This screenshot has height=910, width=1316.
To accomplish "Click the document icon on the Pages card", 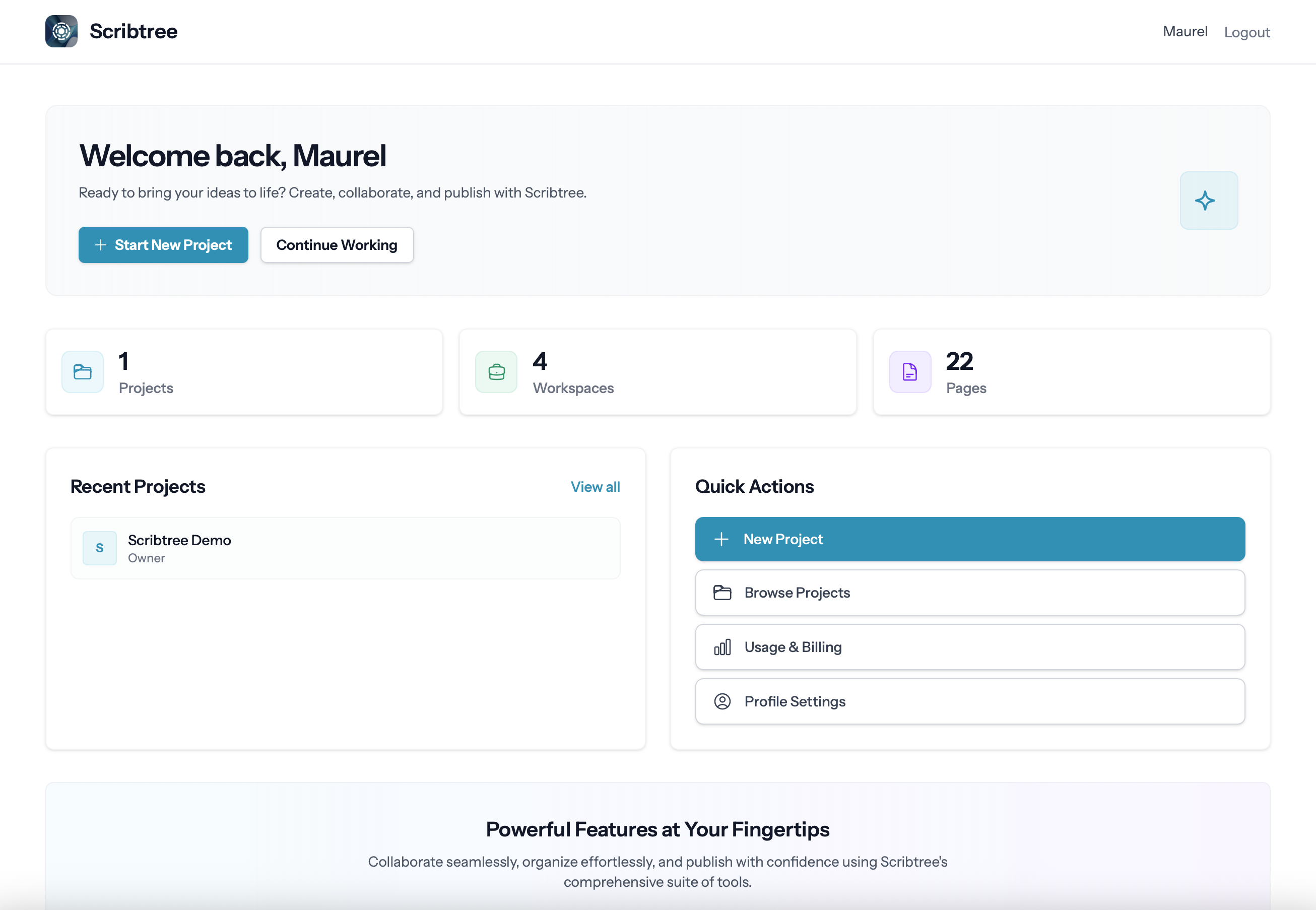I will click(909, 372).
